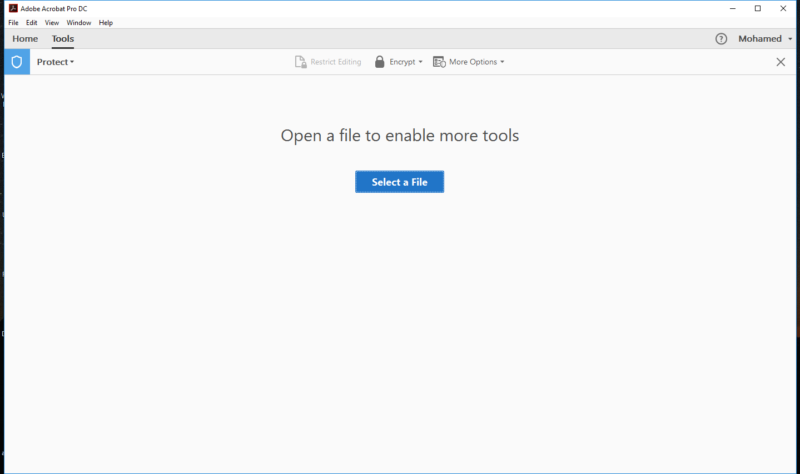Click the Adobe Acrobat logo in title bar
The image size is (800, 474).
tap(13, 8)
